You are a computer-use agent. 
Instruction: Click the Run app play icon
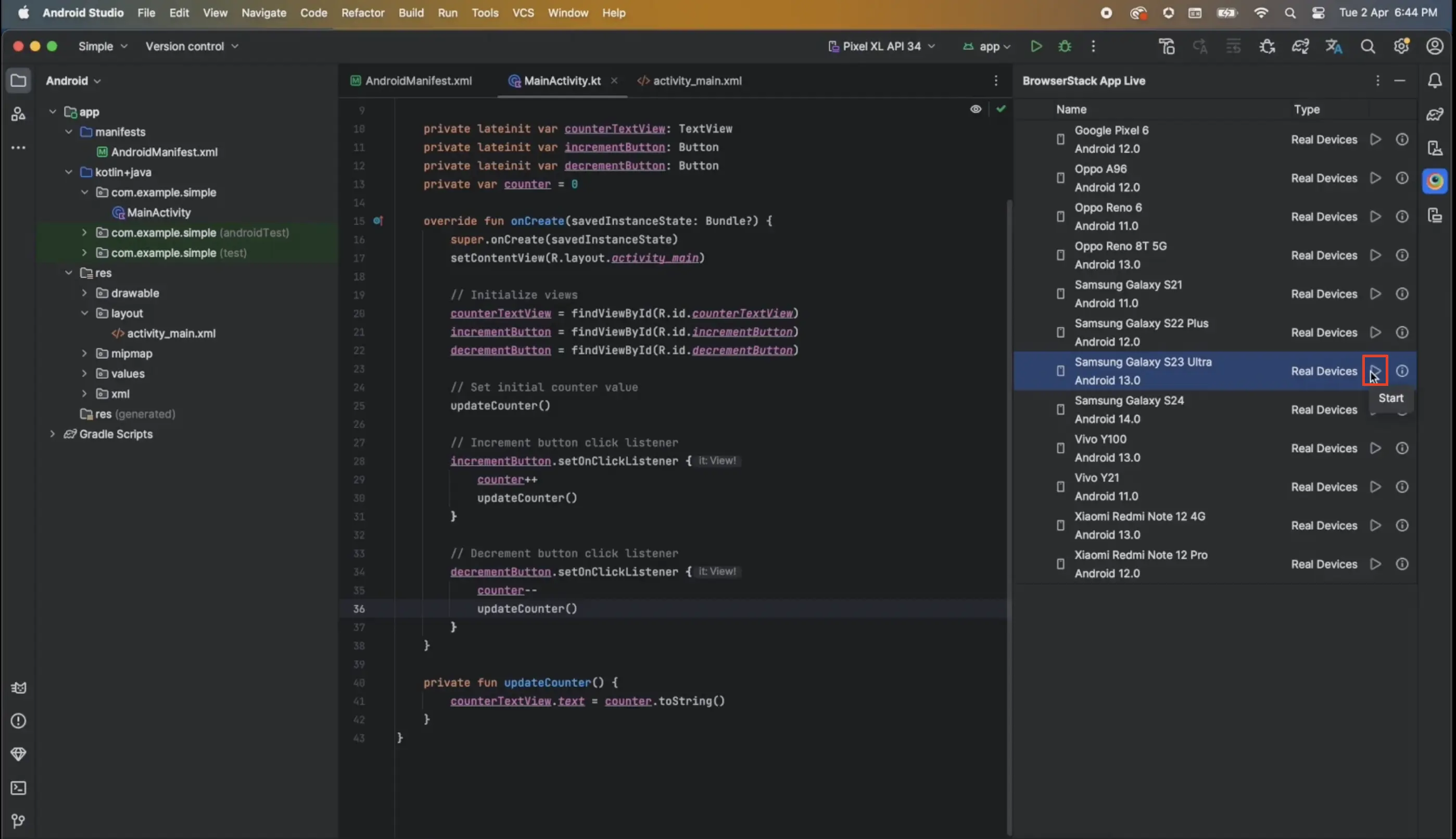(x=1035, y=46)
